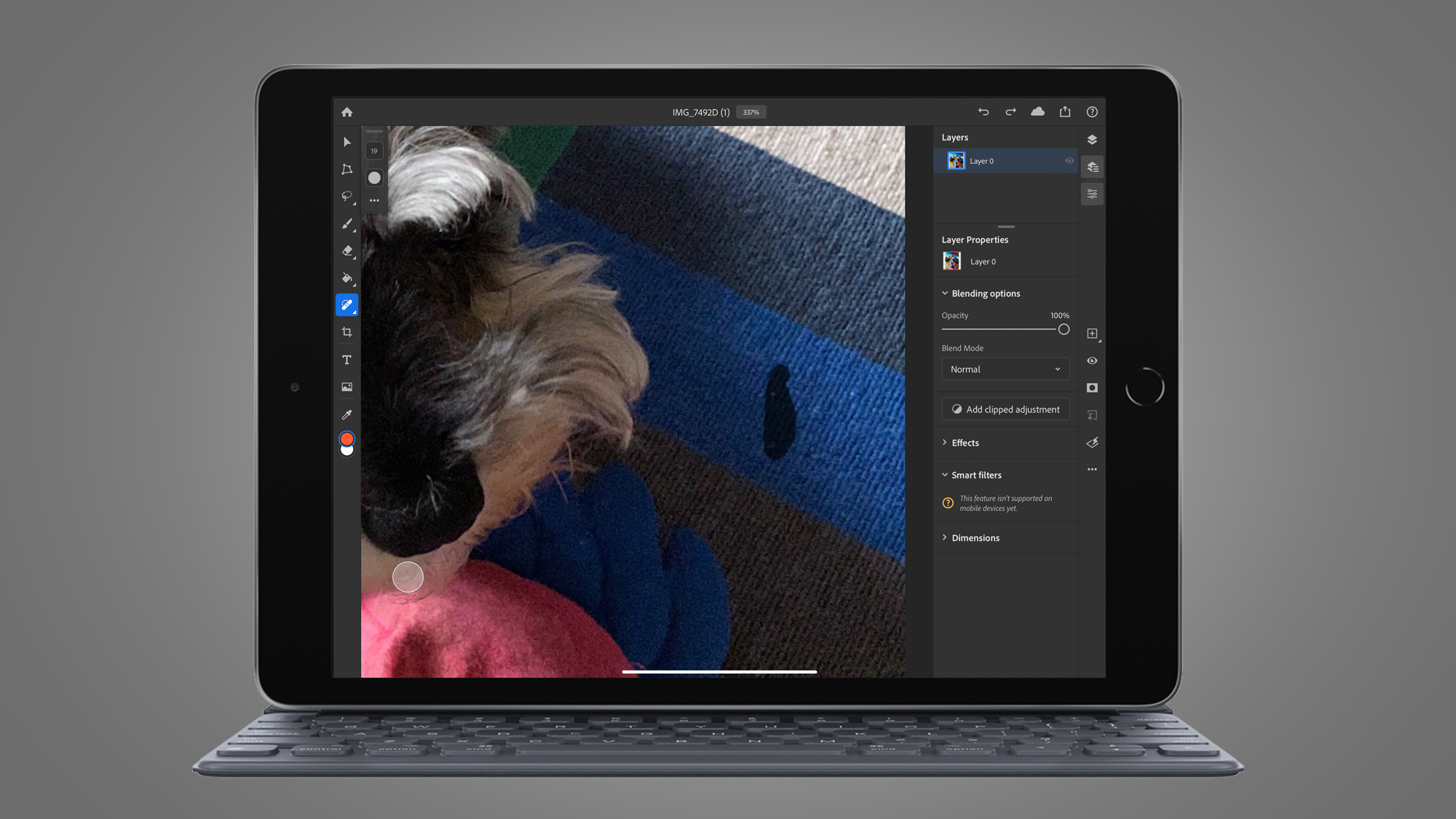Toggle Layer 0 visibility eye

(x=1069, y=161)
